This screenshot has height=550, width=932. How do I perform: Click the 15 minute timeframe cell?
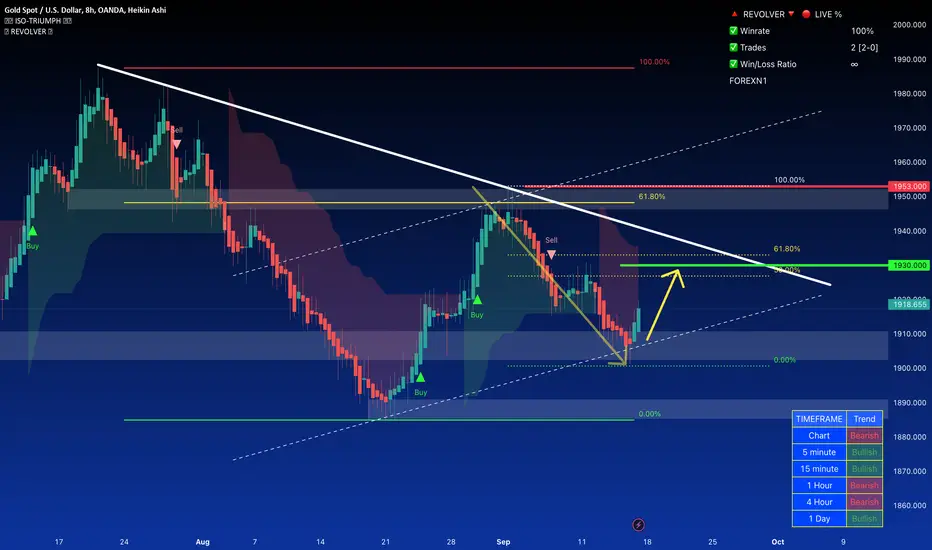point(819,469)
